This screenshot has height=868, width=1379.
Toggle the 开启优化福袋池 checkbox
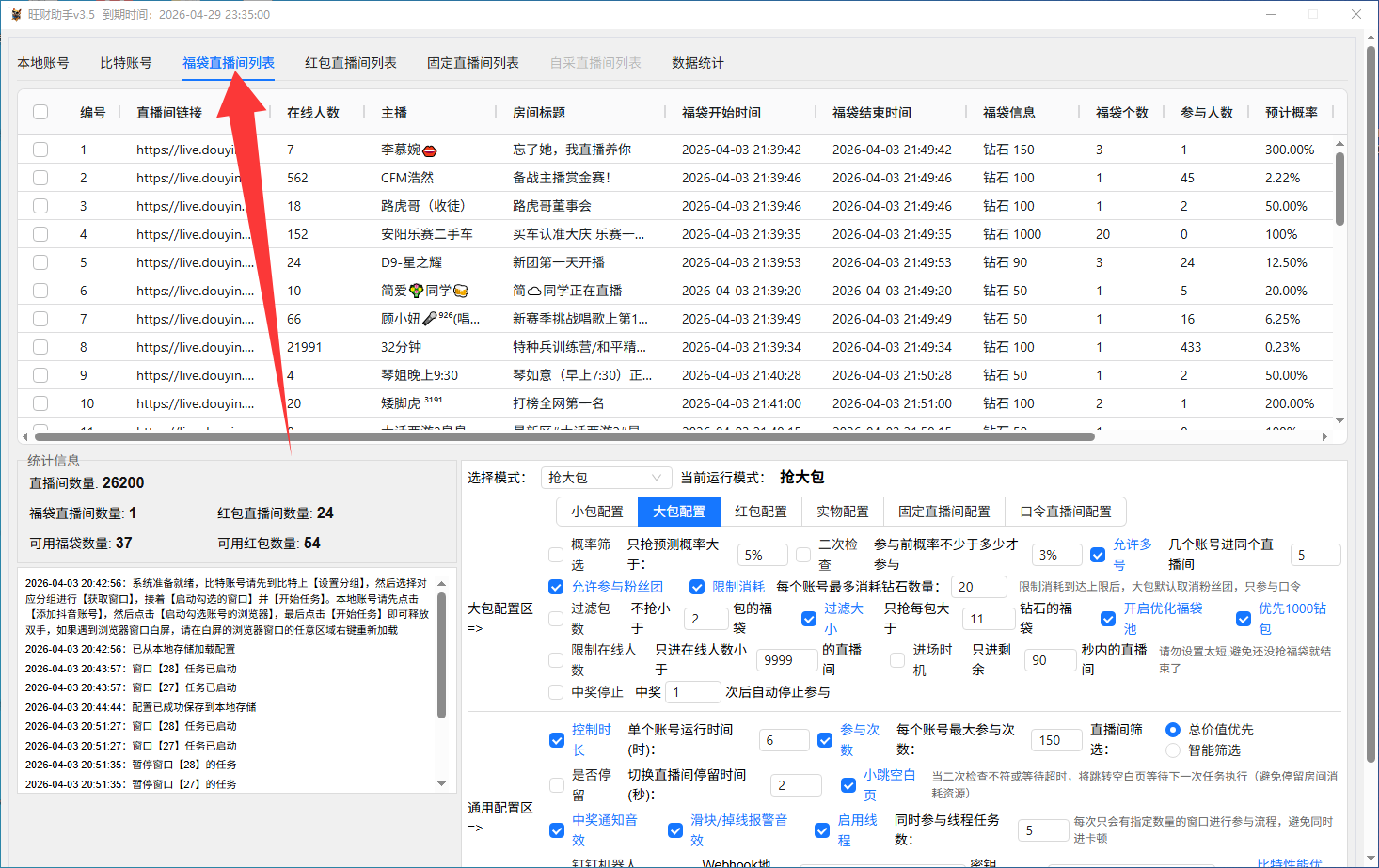click(1108, 618)
